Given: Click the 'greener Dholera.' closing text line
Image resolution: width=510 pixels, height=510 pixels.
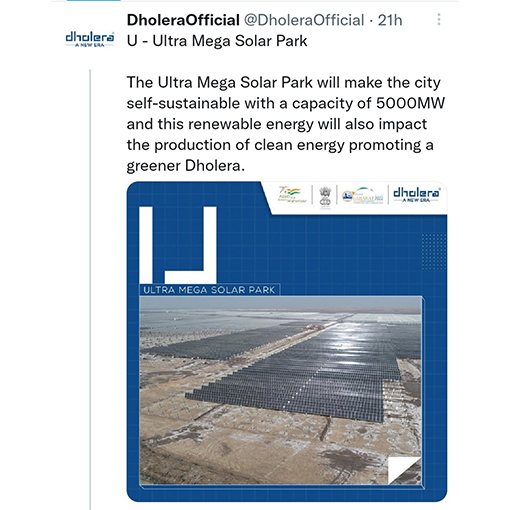Looking at the screenshot, I should (186, 166).
